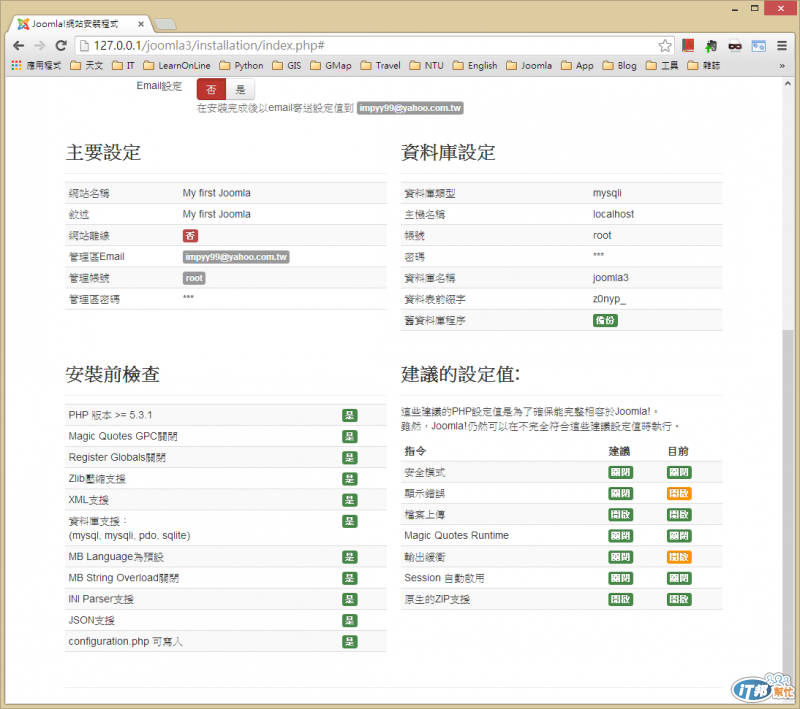Open the NTU bookmark folder
The height and width of the screenshot is (709, 800).
(427, 65)
